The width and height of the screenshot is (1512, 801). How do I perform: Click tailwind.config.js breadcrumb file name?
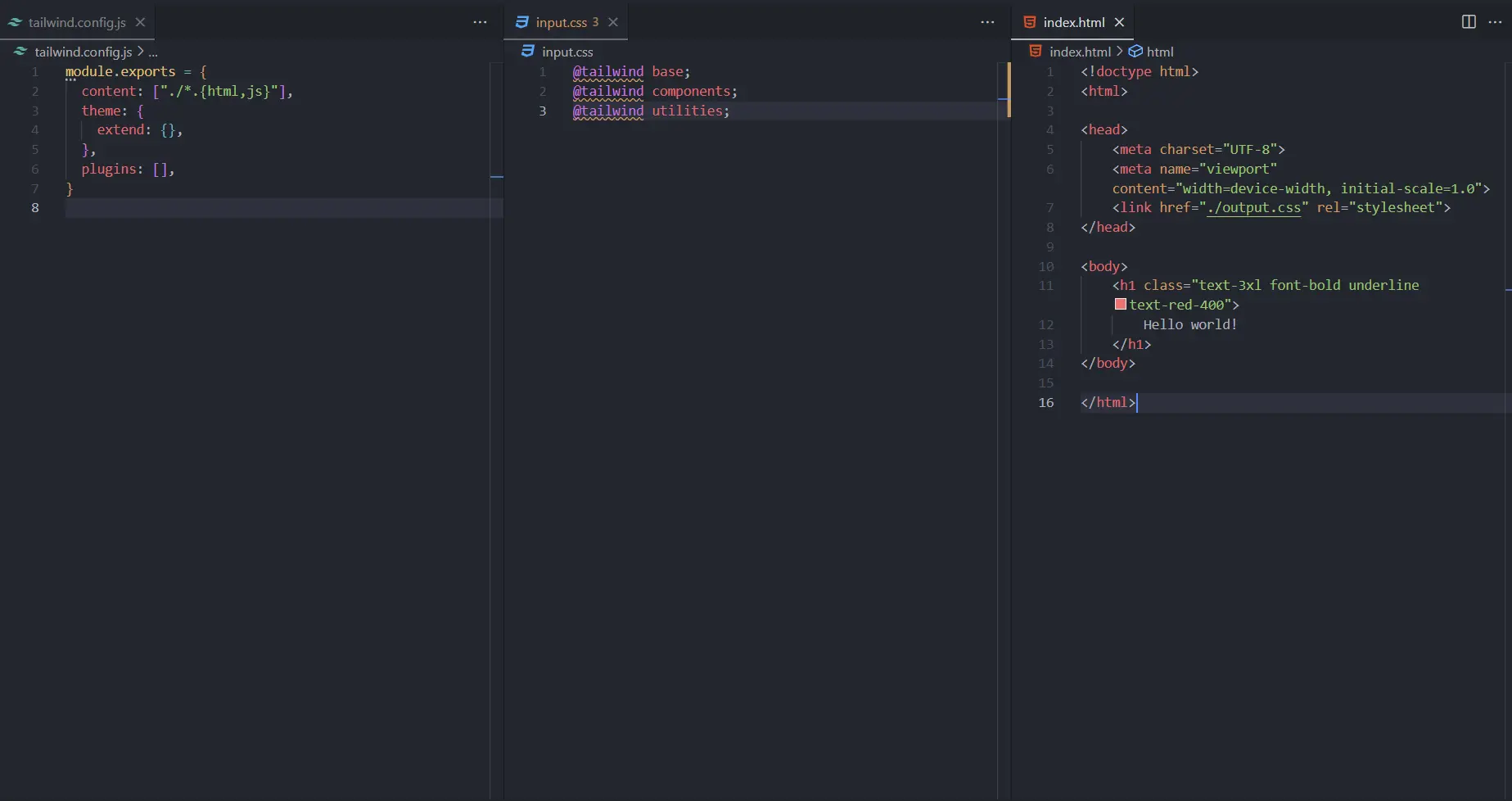pyautogui.click(x=83, y=52)
